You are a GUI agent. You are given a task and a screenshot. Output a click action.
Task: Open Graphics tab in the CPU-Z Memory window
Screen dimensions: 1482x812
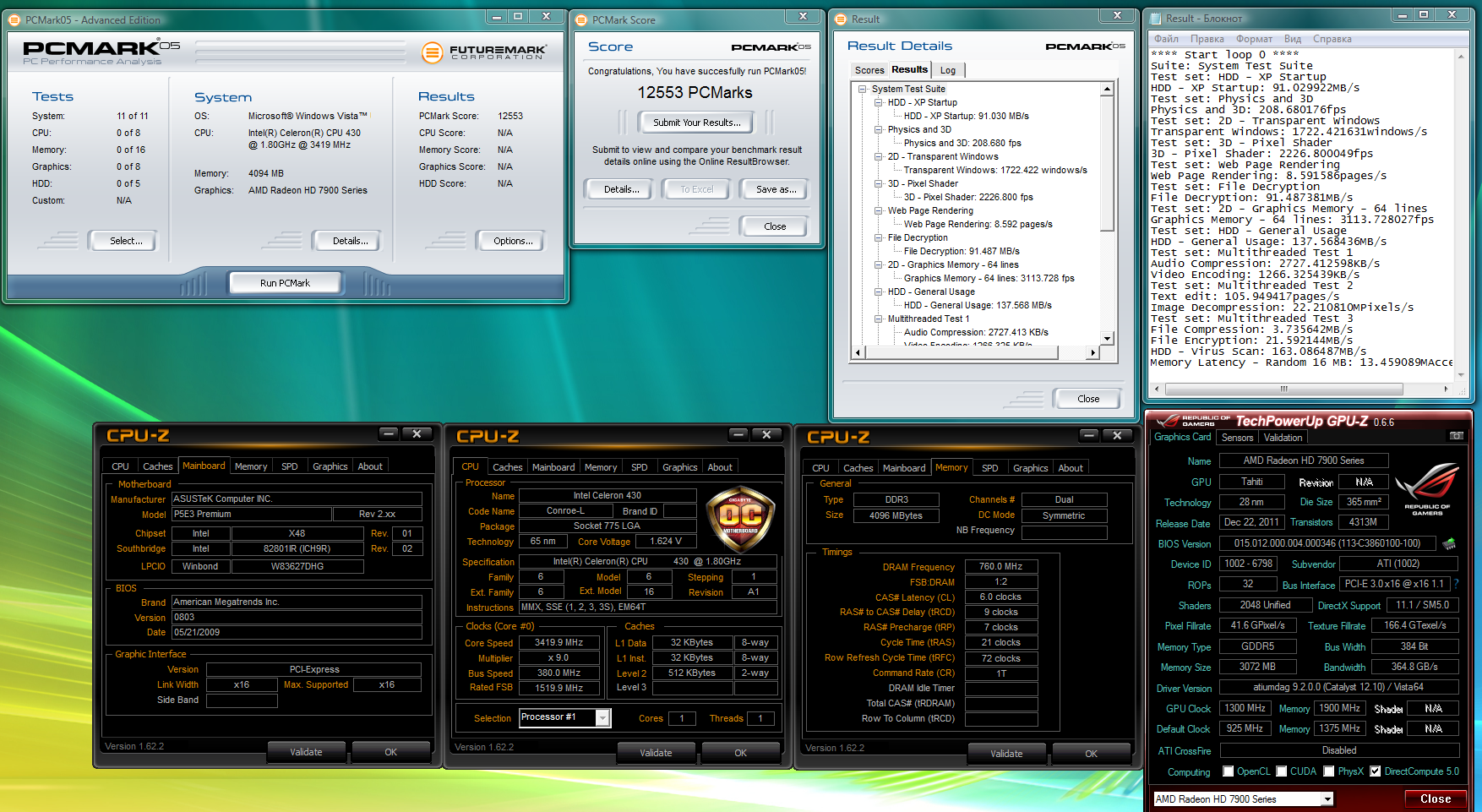(x=1030, y=468)
